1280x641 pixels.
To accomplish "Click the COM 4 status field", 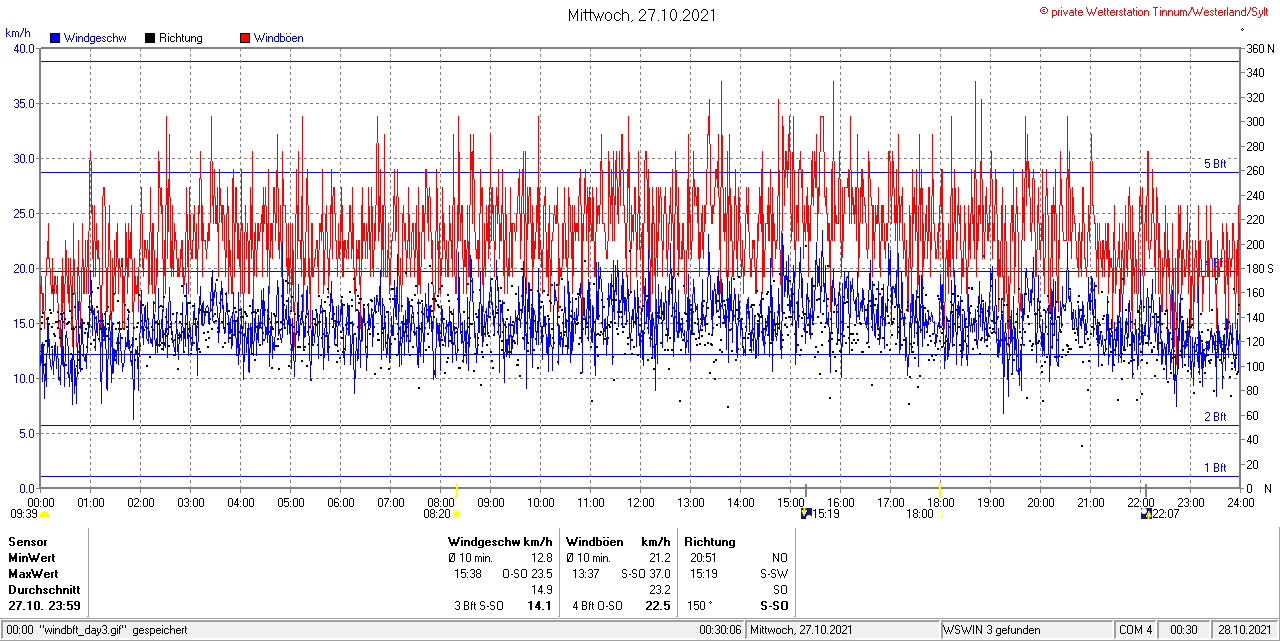I will tap(1136, 630).
